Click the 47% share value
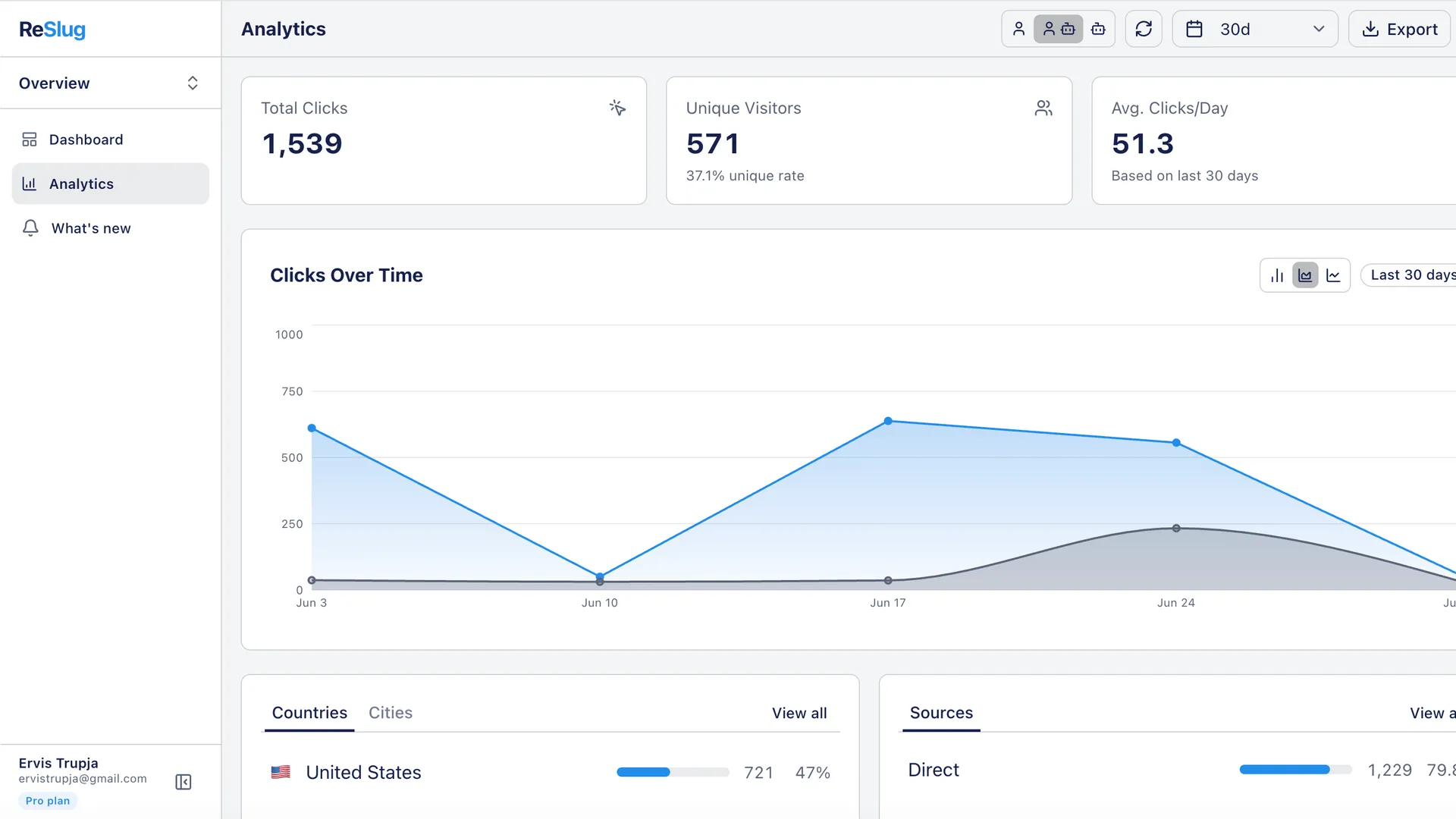This screenshot has height=819, width=1456. tap(812, 772)
